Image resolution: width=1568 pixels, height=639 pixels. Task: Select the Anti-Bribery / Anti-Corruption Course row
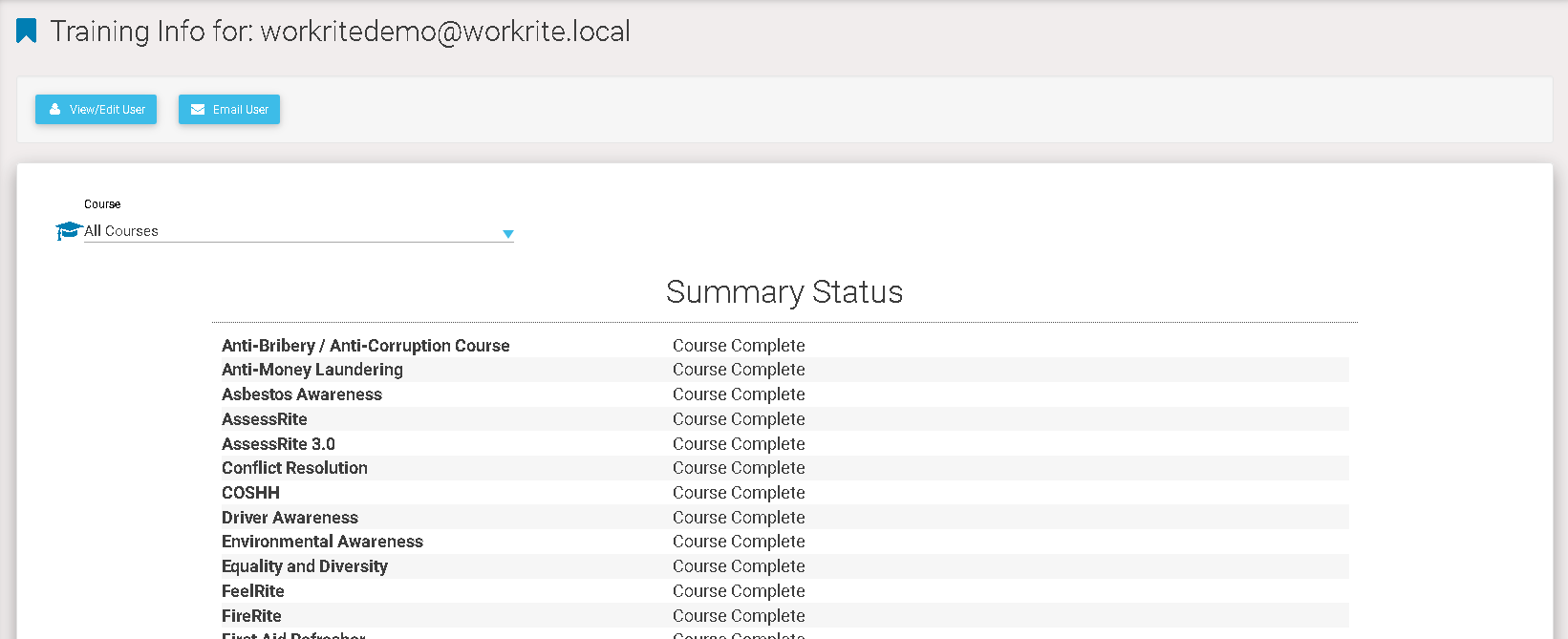pos(365,346)
